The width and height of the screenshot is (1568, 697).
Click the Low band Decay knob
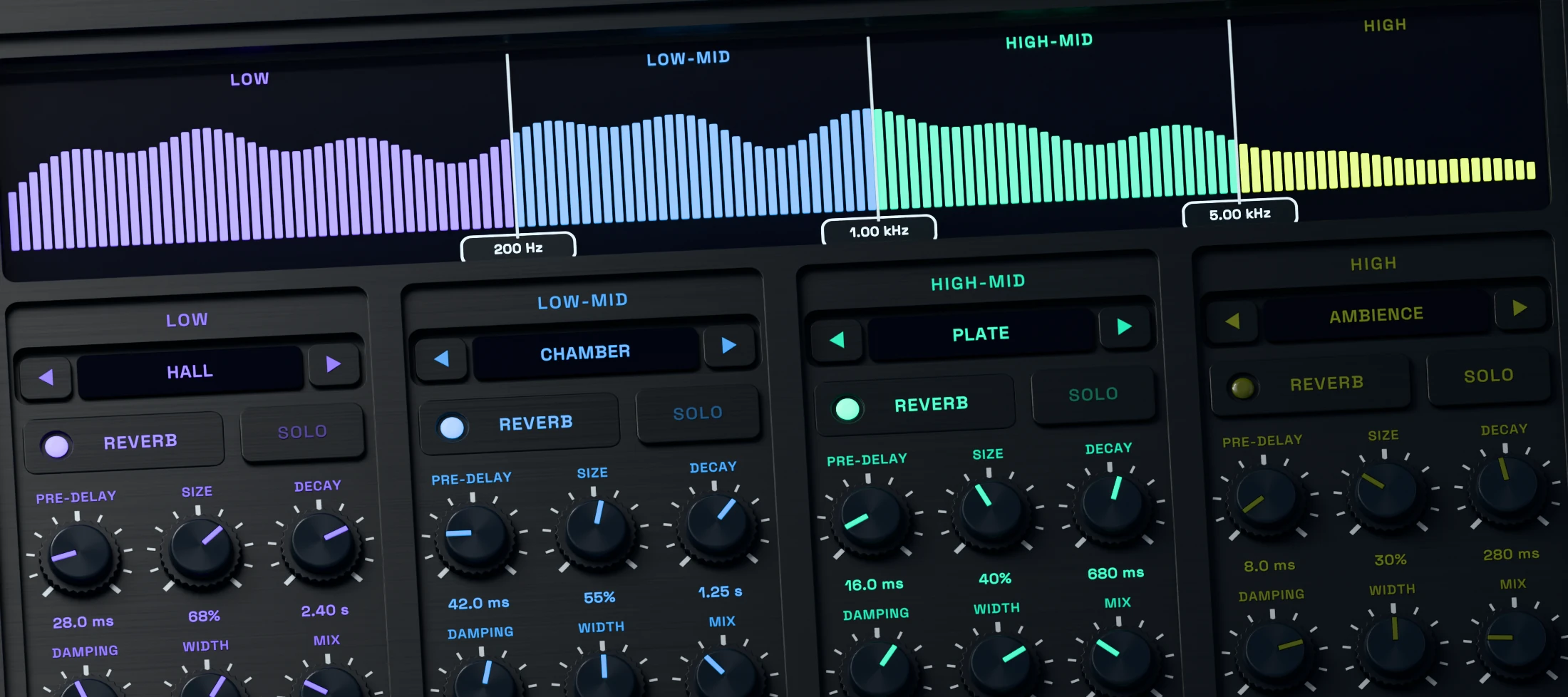coord(323,543)
